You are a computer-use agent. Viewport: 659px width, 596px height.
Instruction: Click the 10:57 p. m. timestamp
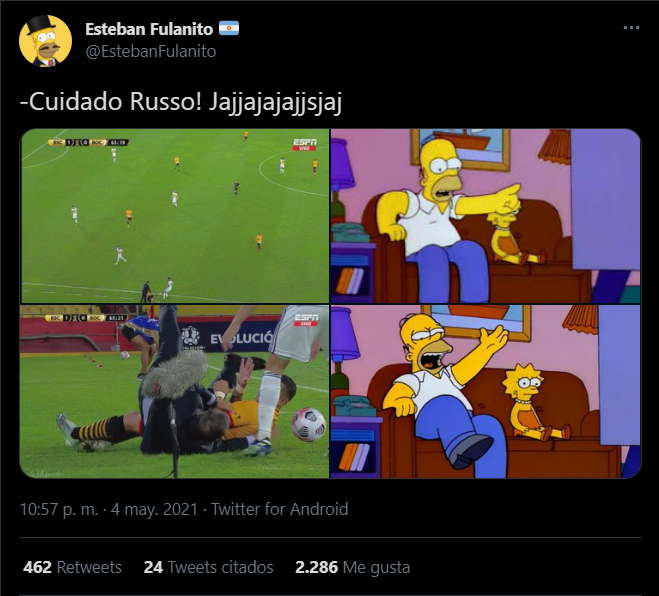59,509
